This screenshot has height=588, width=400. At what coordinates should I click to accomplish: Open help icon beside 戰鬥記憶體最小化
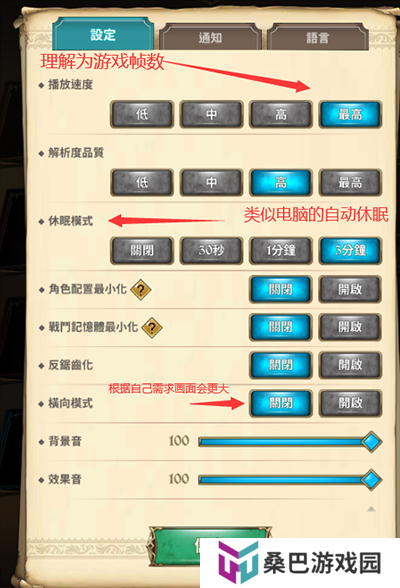pos(152,327)
